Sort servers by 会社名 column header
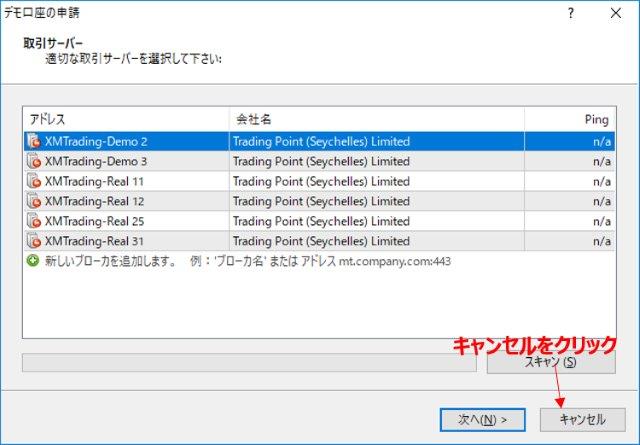 (376, 119)
